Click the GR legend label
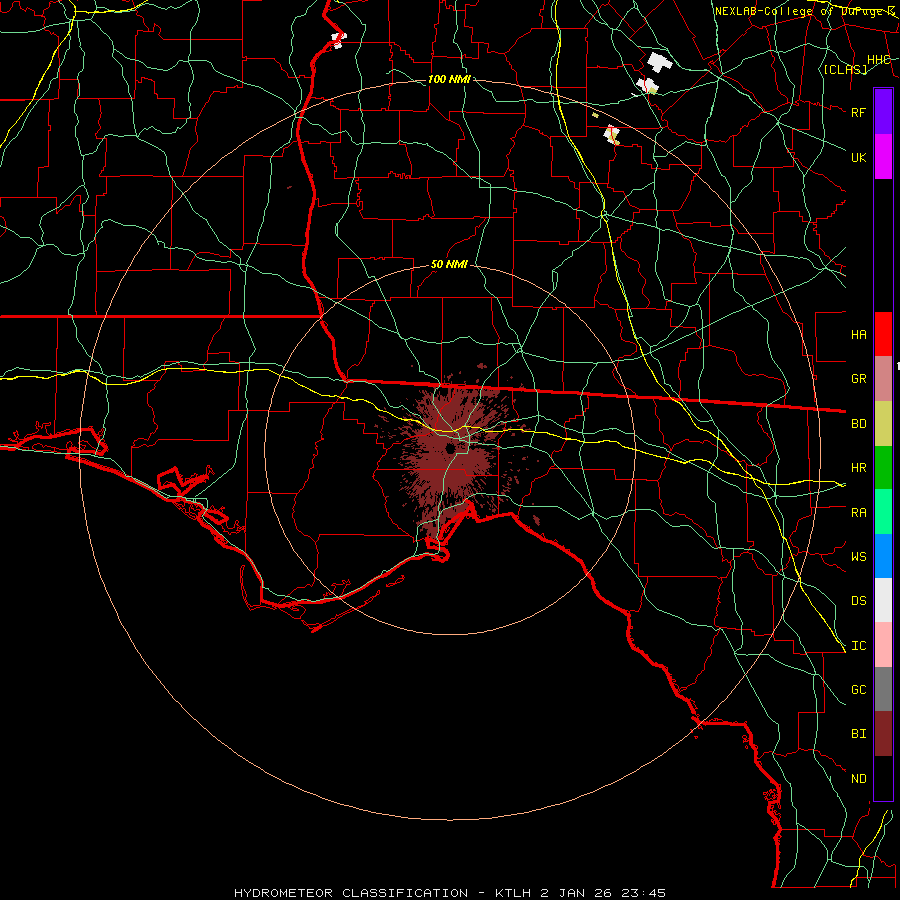 click(x=858, y=379)
